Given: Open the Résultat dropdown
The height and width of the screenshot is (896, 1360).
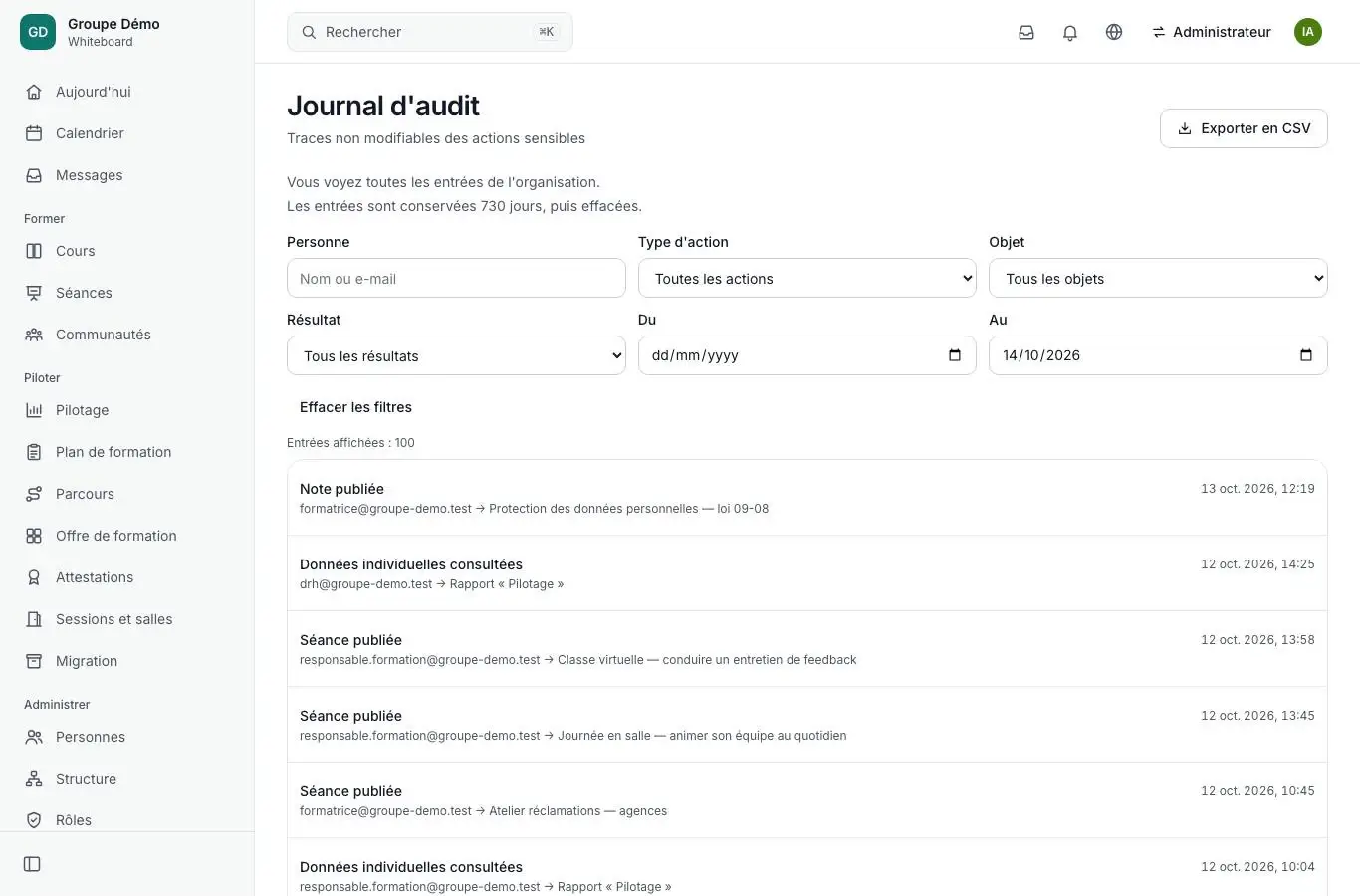Looking at the screenshot, I should click(x=456, y=355).
